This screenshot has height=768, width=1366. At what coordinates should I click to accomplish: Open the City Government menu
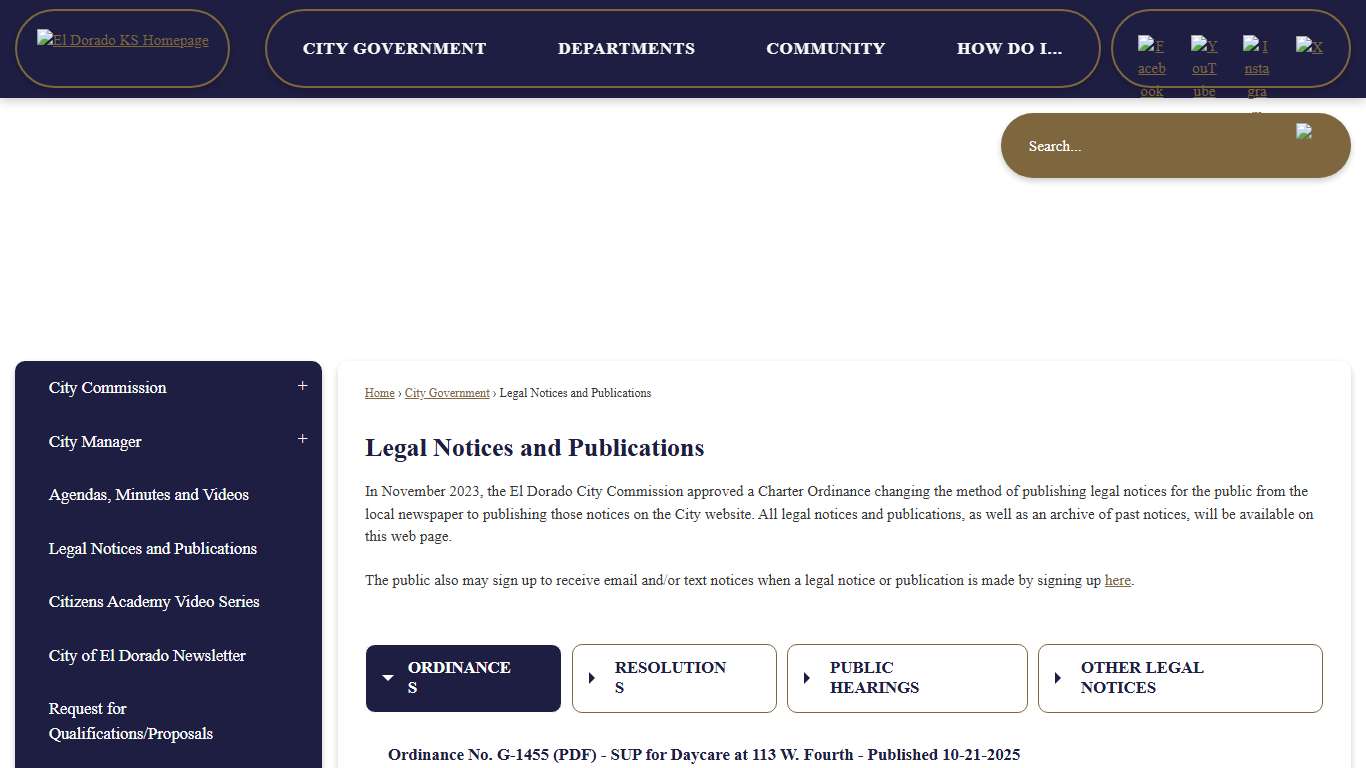point(394,48)
